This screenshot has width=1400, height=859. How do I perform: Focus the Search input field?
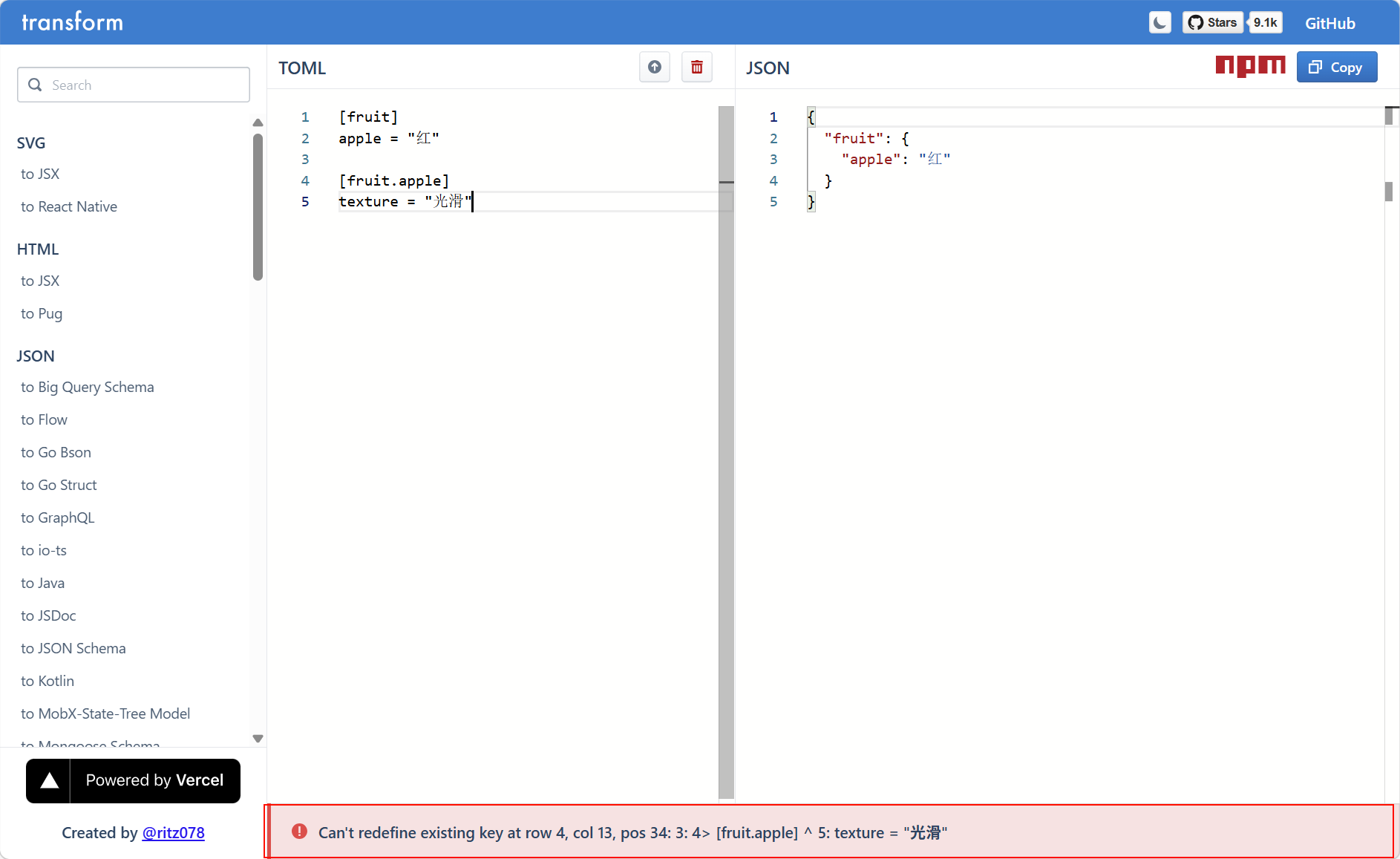[x=134, y=85]
